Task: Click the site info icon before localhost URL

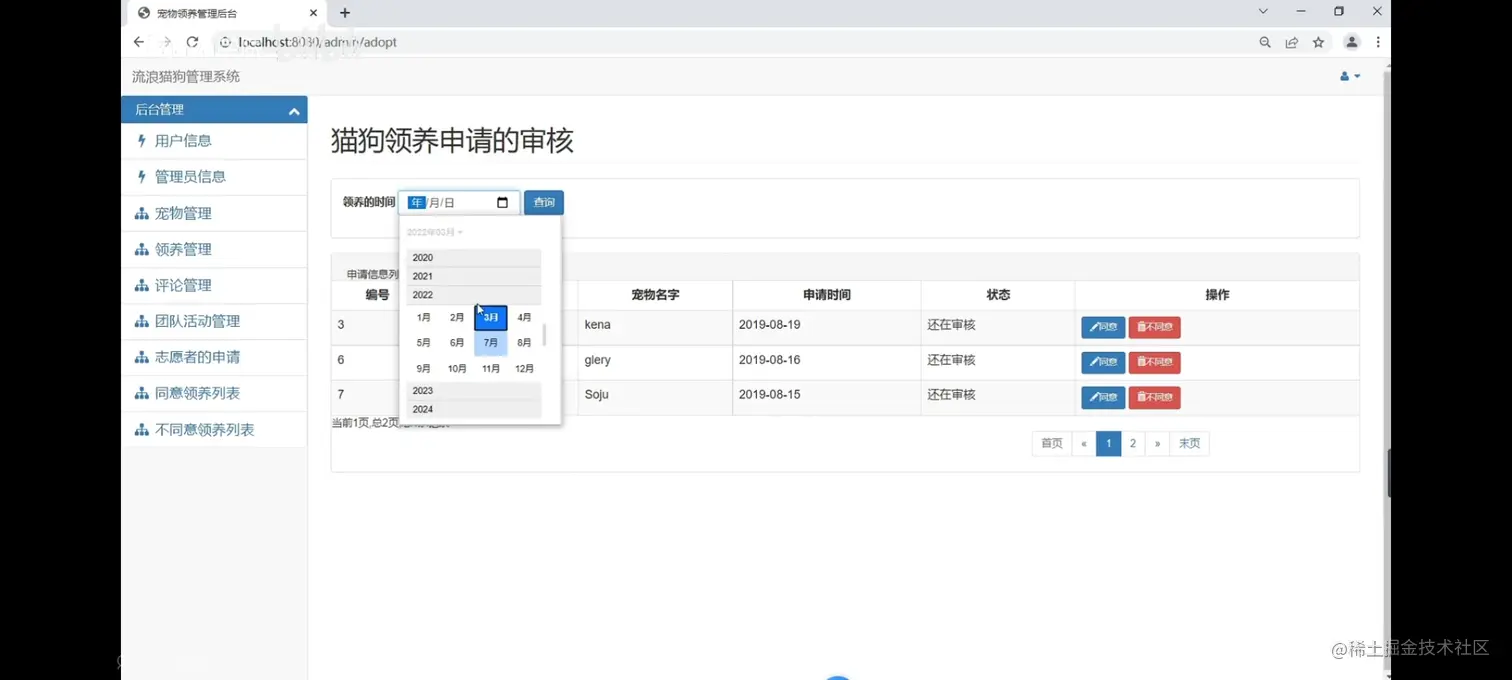Action: (x=225, y=42)
